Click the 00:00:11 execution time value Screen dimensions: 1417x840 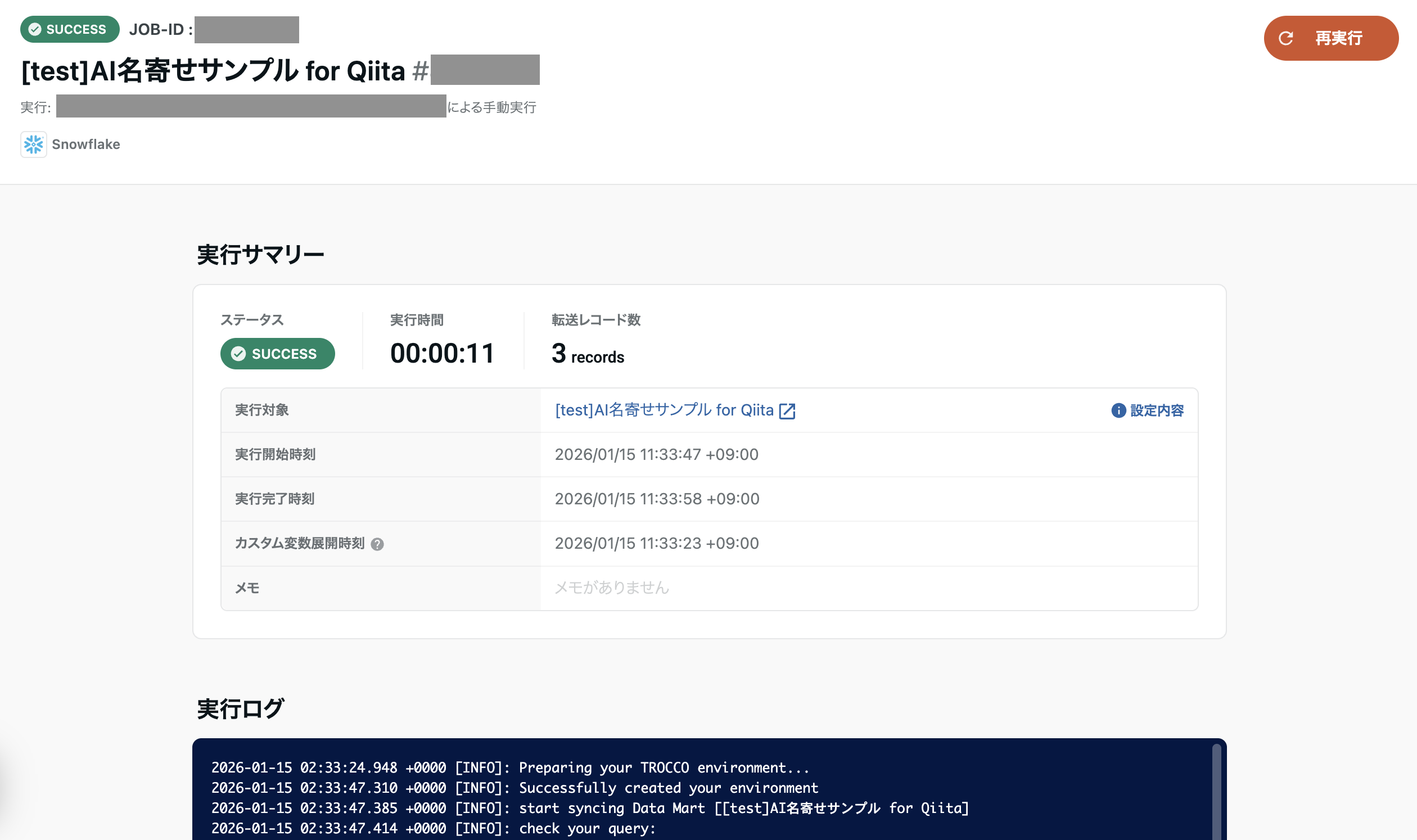coord(442,354)
